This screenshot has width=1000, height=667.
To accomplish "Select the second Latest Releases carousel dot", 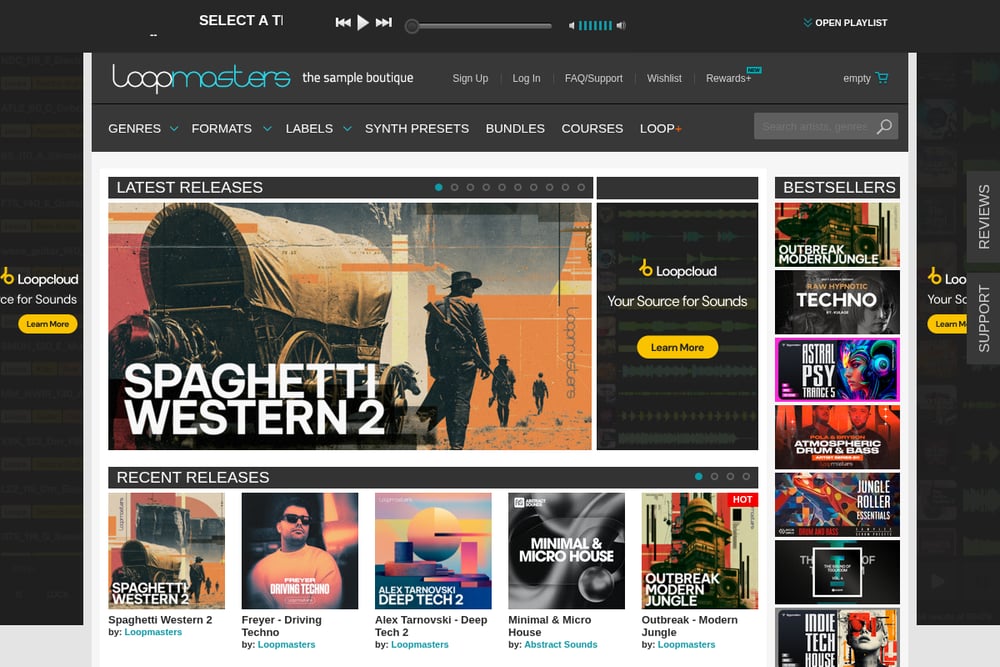I will click(x=455, y=187).
